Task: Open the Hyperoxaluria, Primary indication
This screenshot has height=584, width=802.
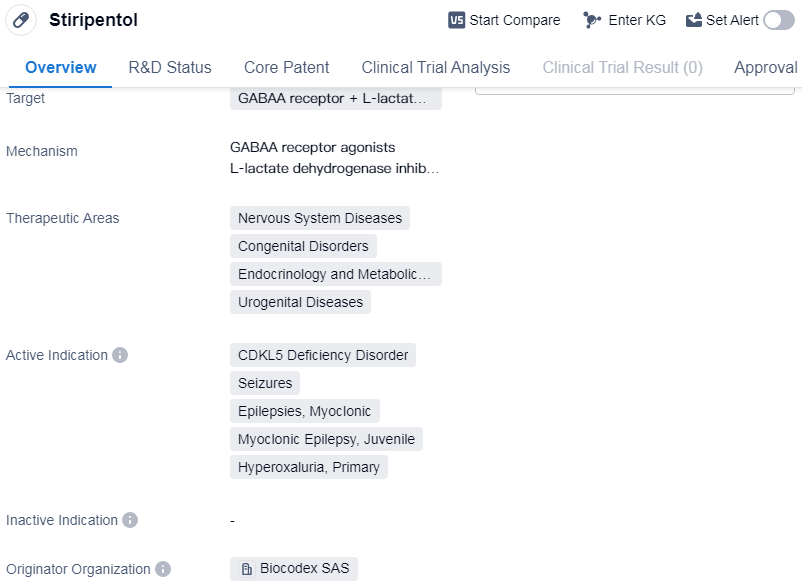Action: pos(309,467)
